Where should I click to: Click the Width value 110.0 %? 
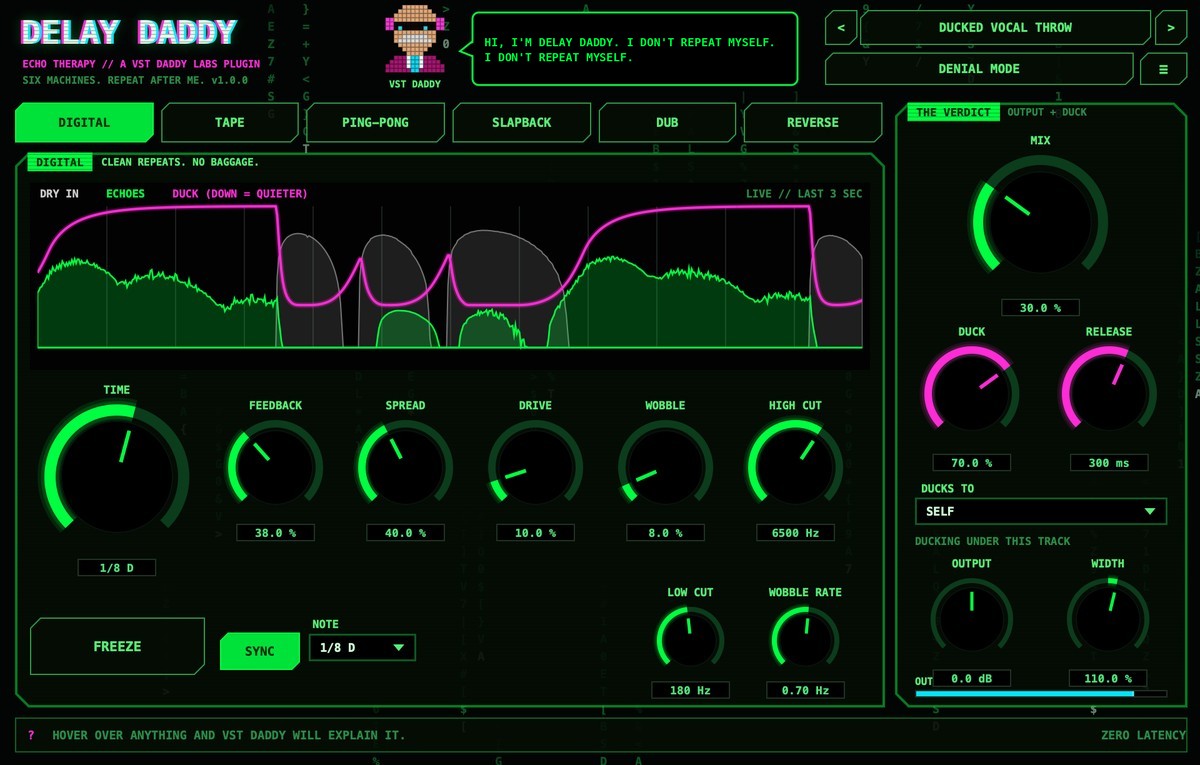pyautogui.click(x=1108, y=678)
